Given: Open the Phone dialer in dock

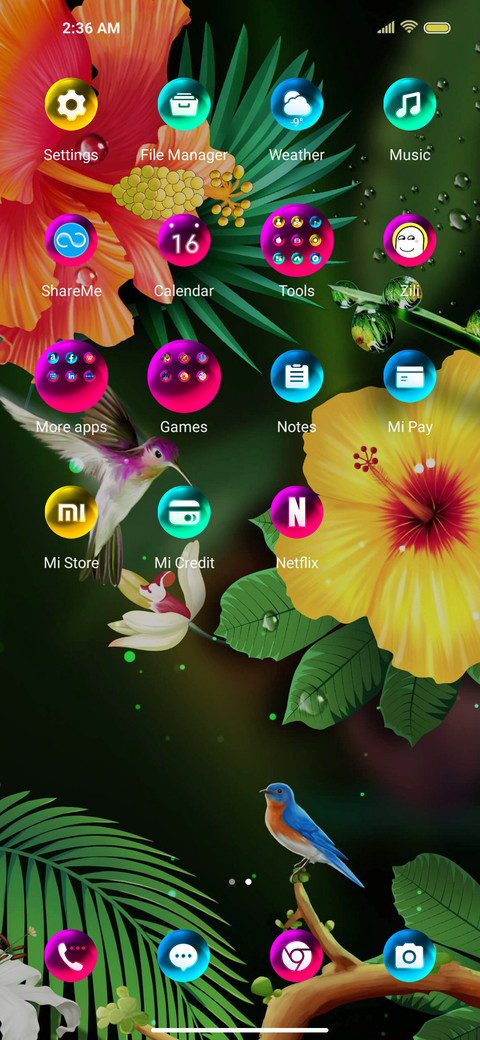Looking at the screenshot, I should [x=71, y=956].
